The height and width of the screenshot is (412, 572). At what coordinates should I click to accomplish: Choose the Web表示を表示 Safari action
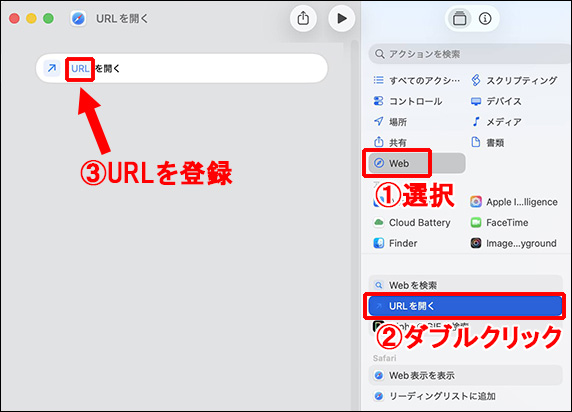(x=465, y=375)
